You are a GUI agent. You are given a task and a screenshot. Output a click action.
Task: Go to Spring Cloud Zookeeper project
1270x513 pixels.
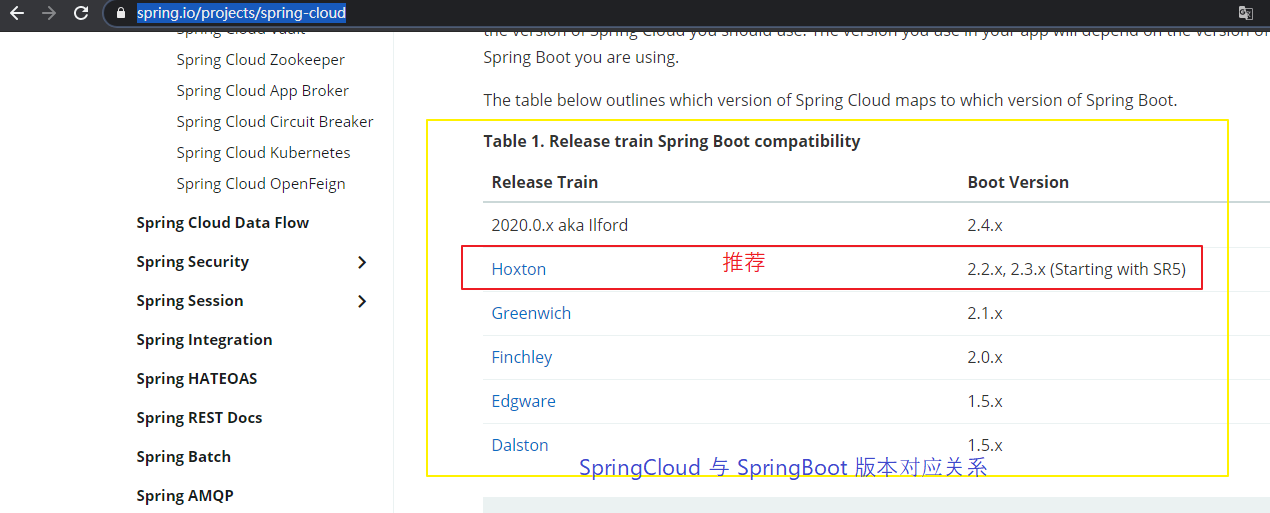click(x=261, y=60)
